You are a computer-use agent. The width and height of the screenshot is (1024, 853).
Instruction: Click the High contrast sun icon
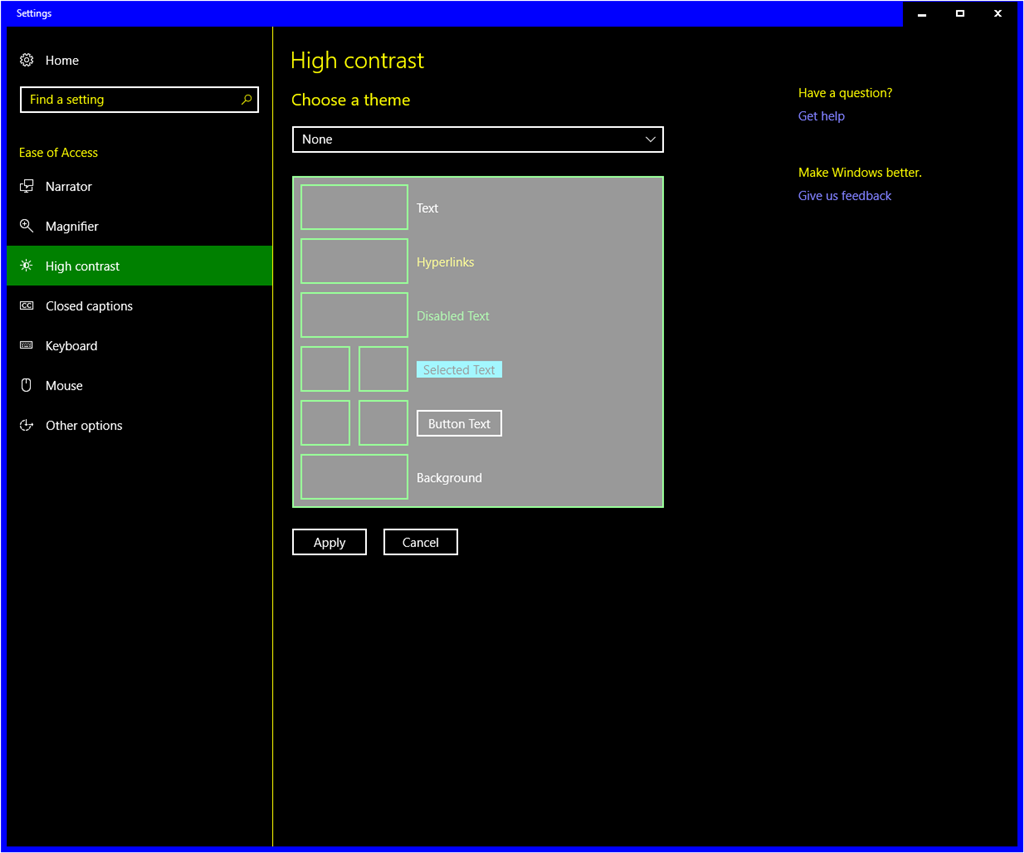point(26,266)
